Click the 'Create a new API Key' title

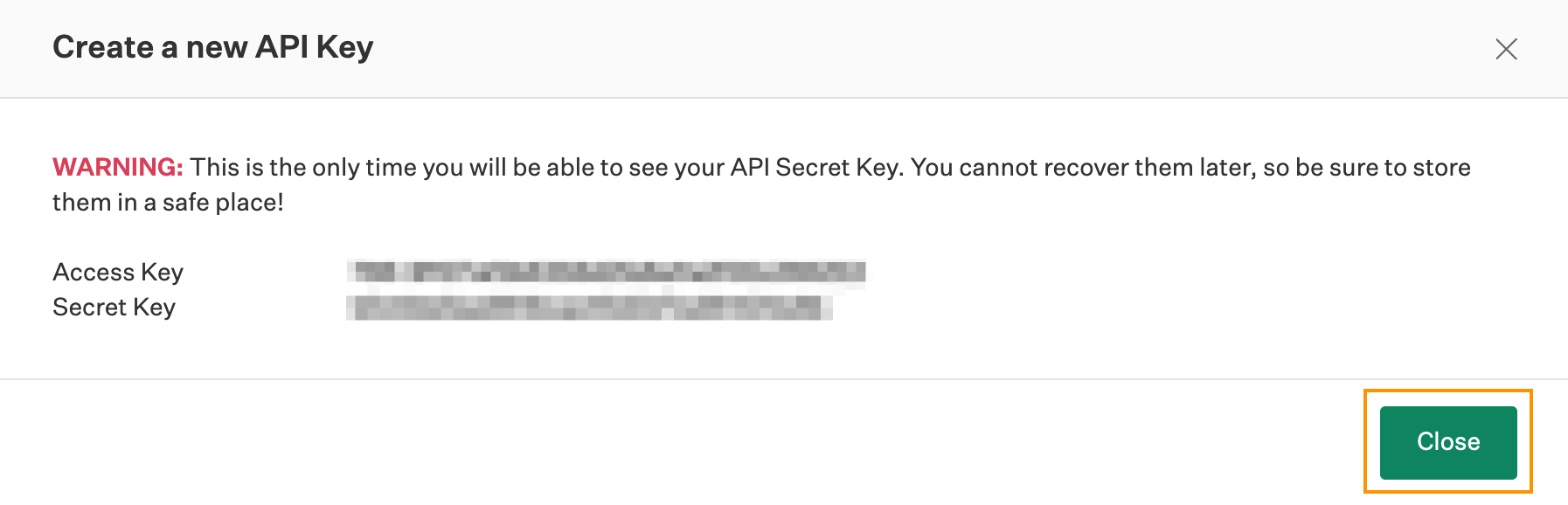point(213,47)
